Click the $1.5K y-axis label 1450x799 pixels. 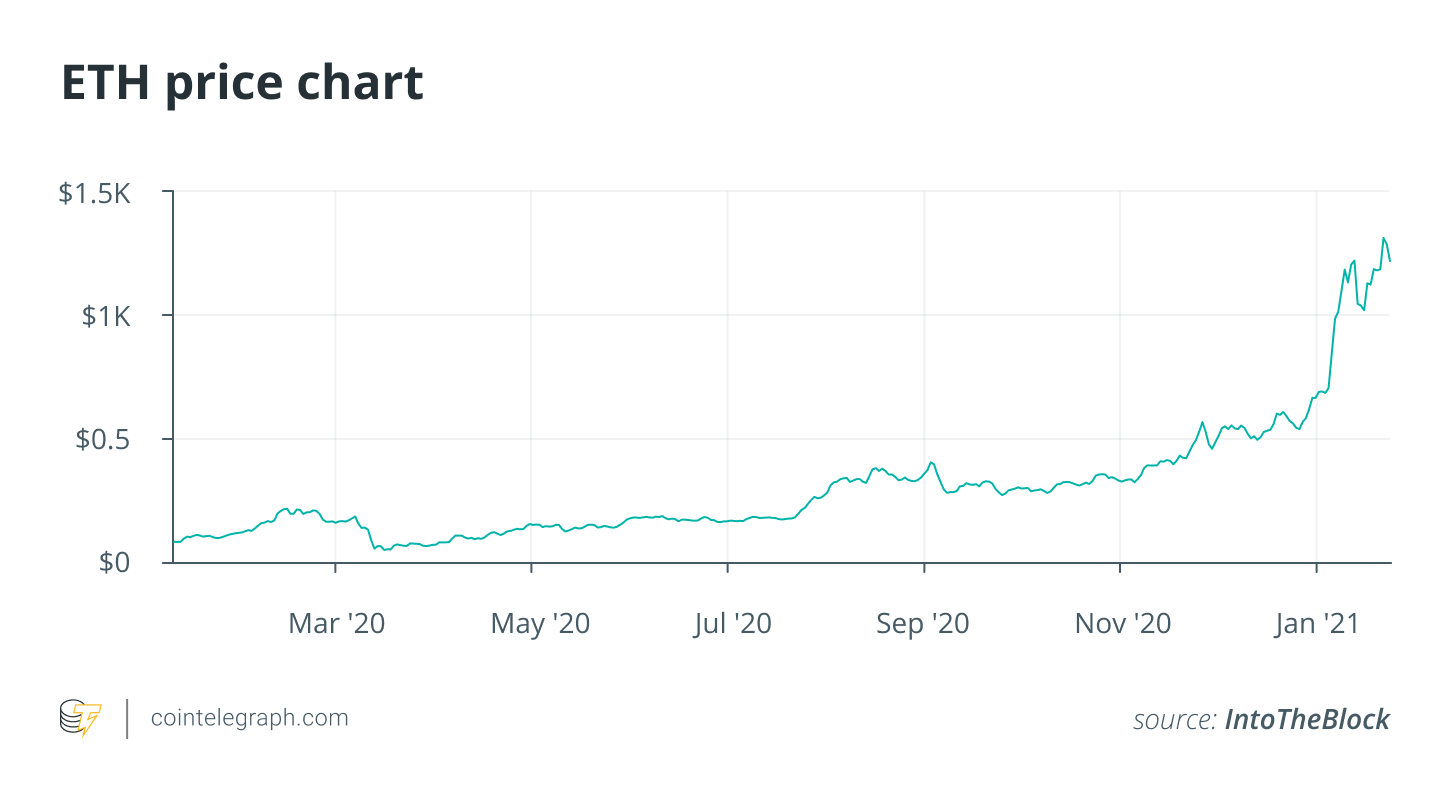click(x=95, y=192)
